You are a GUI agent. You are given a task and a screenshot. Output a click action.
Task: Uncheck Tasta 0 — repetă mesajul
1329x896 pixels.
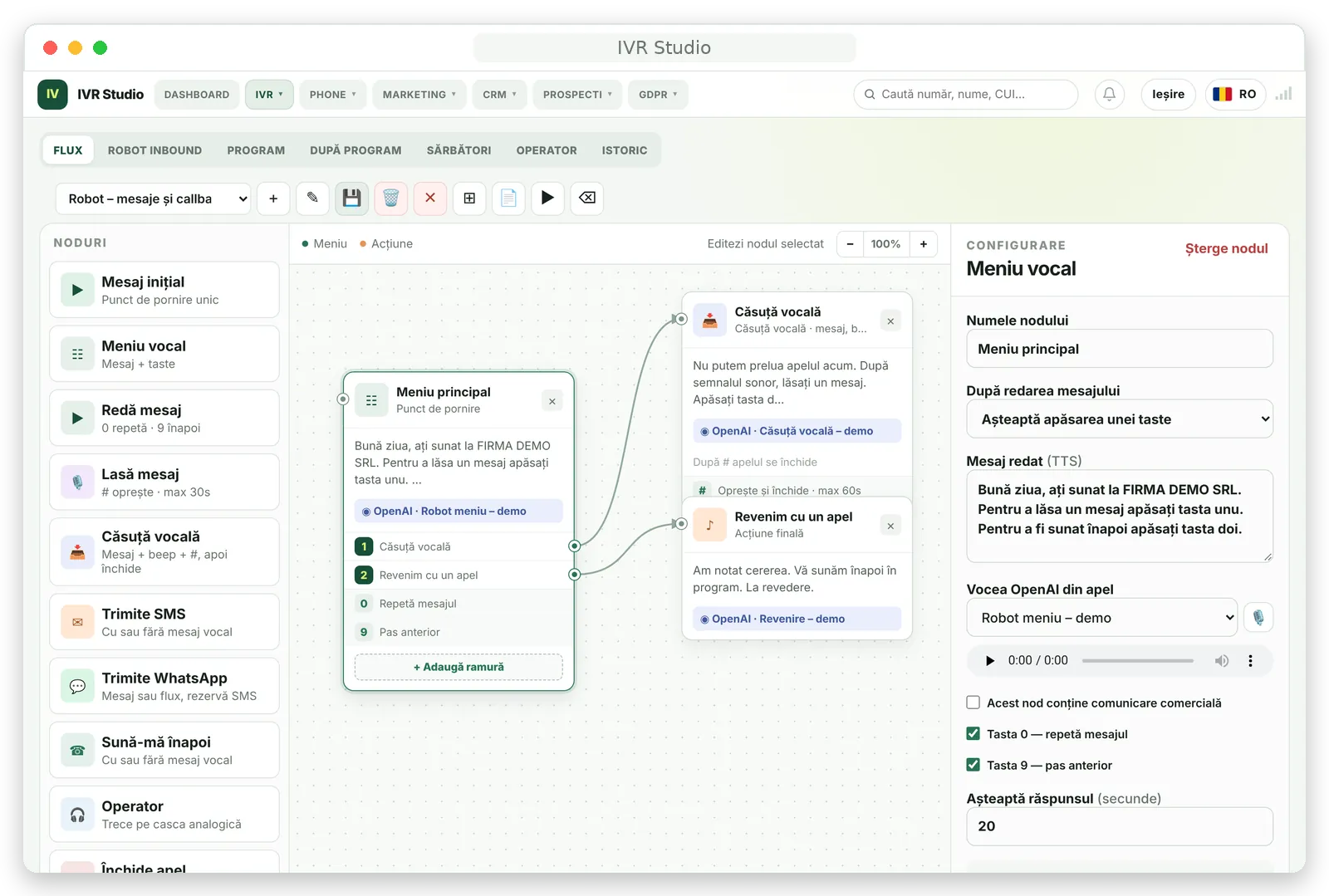coord(973,734)
